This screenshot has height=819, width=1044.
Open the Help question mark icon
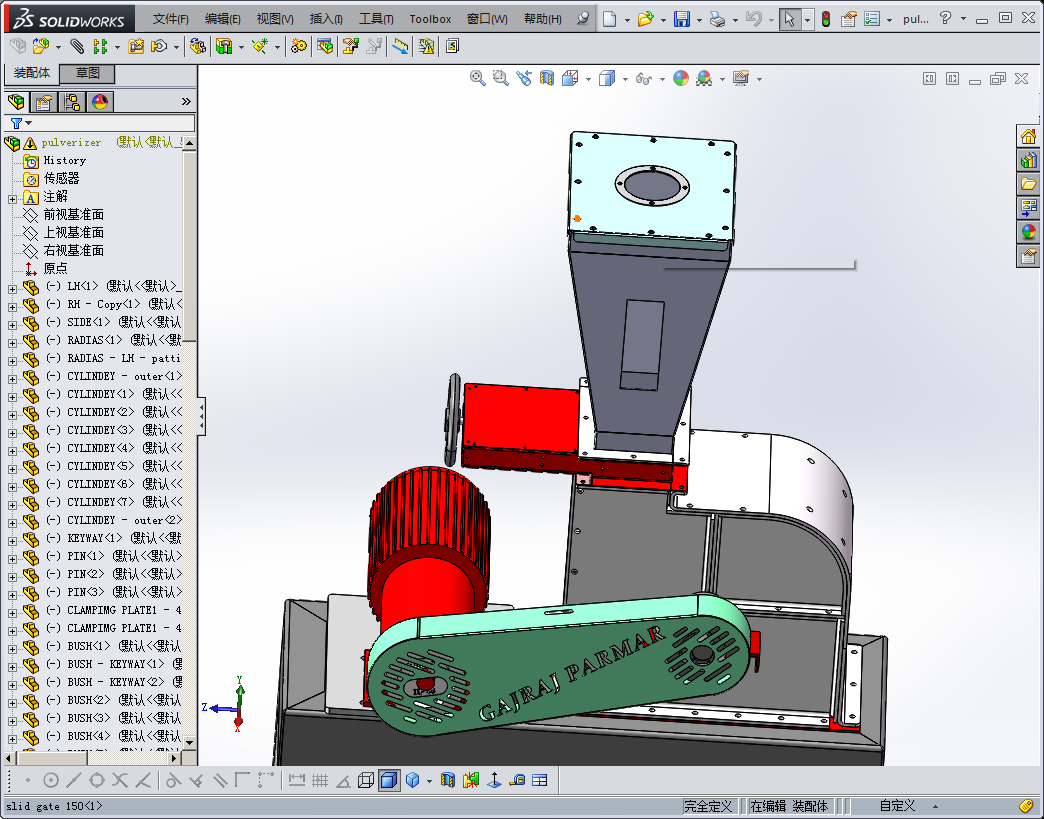[x=945, y=19]
